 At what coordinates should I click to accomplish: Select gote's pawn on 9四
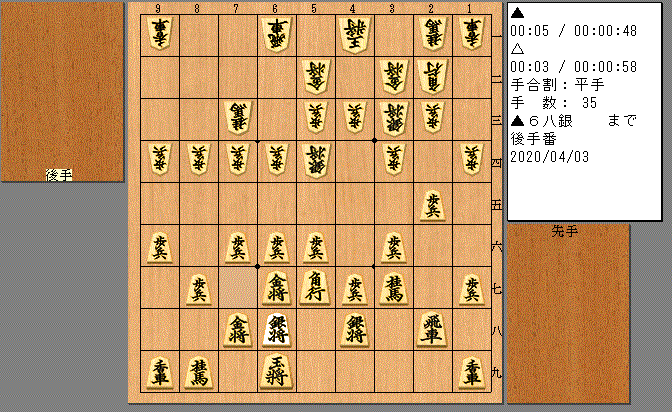160,159
